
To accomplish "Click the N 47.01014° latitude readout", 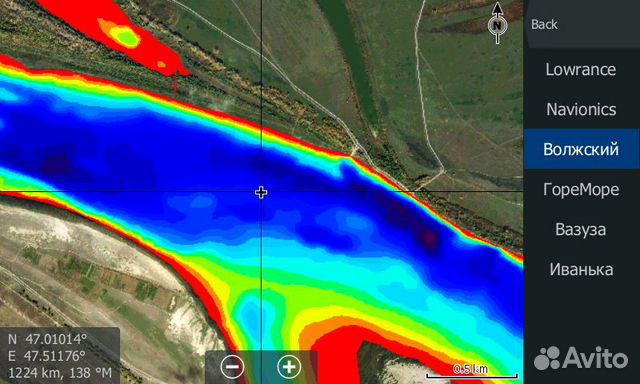I will tap(47, 339).
